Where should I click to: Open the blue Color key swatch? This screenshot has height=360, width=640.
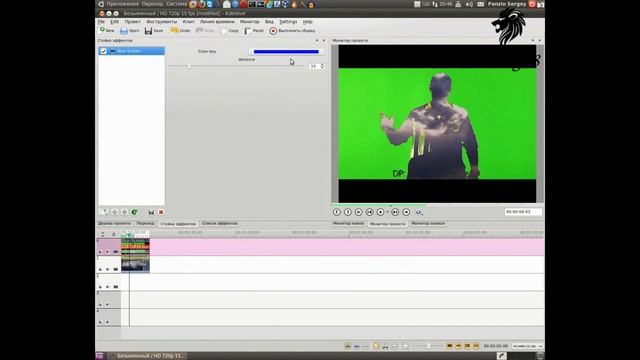(x=286, y=51)
